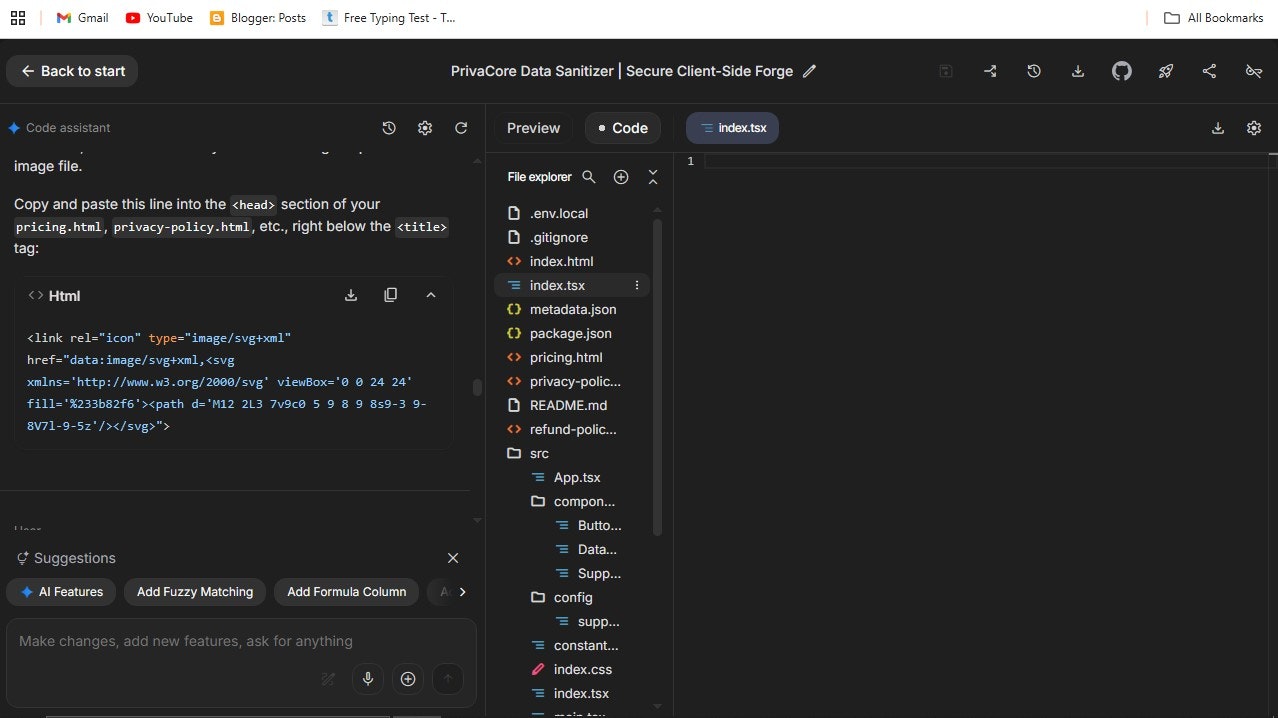Screen dimensions: 1278x718
Task: Open the YouTube bookmark
Action: click(x=159, y=18)
